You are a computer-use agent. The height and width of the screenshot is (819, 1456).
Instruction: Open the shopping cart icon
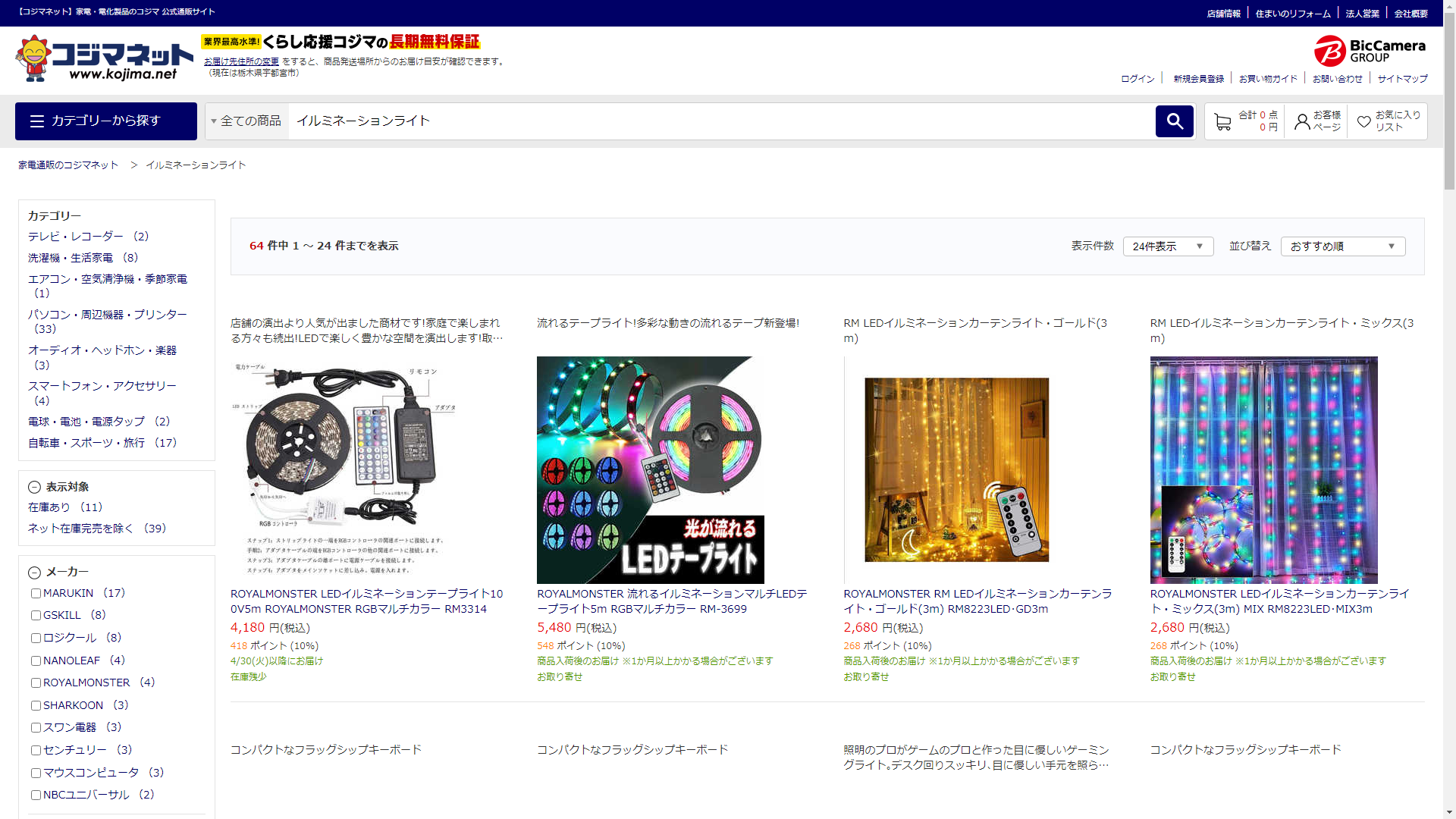pyautogui.click(x=1222, y=121)
